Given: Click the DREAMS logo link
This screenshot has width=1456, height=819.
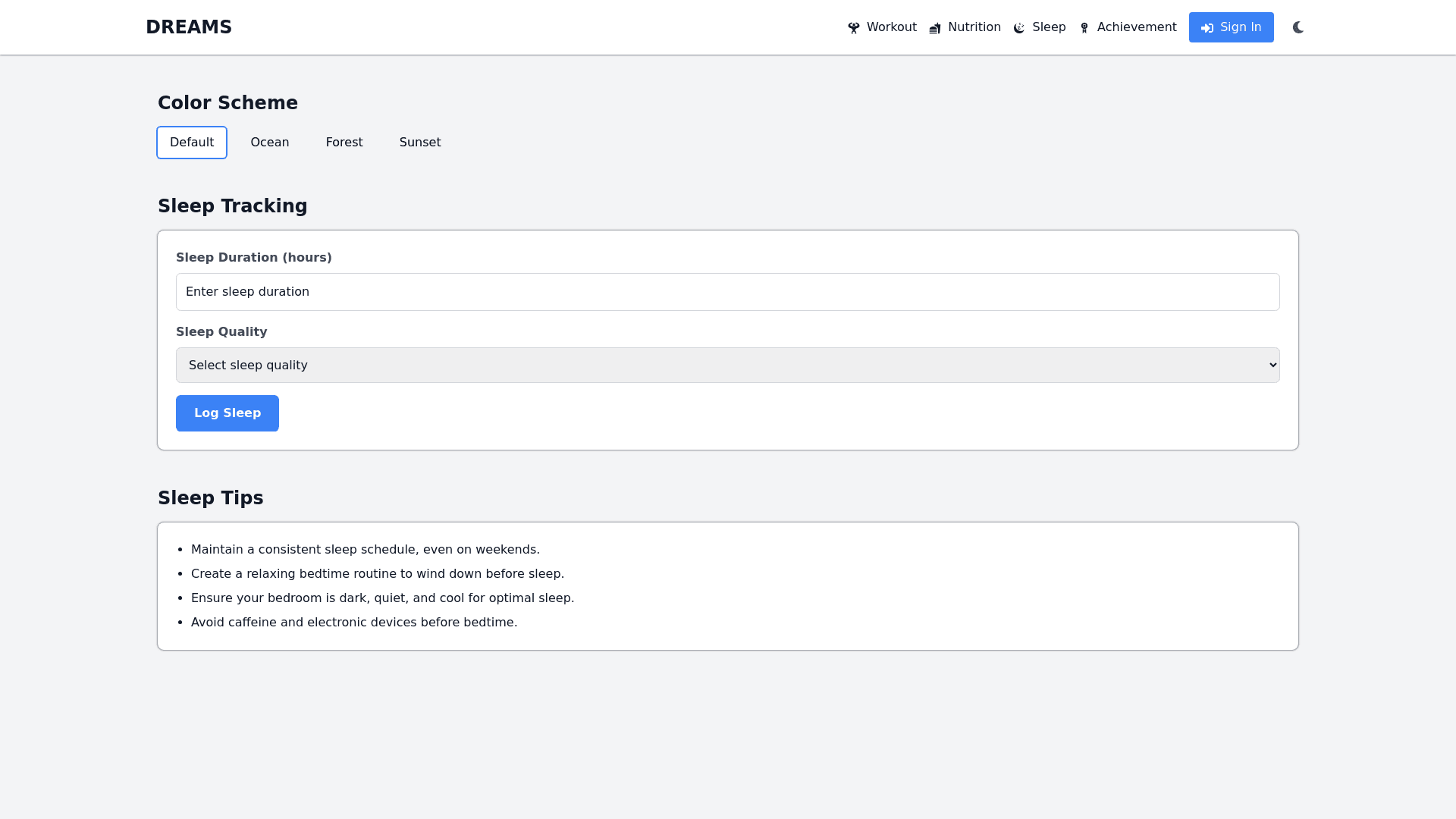Looking at the screenshot, I should coord(189,27).
